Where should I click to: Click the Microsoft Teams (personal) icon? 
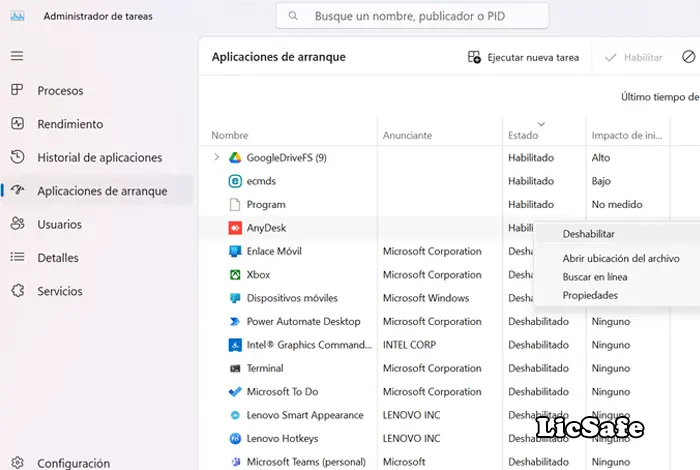click(236, 462)
